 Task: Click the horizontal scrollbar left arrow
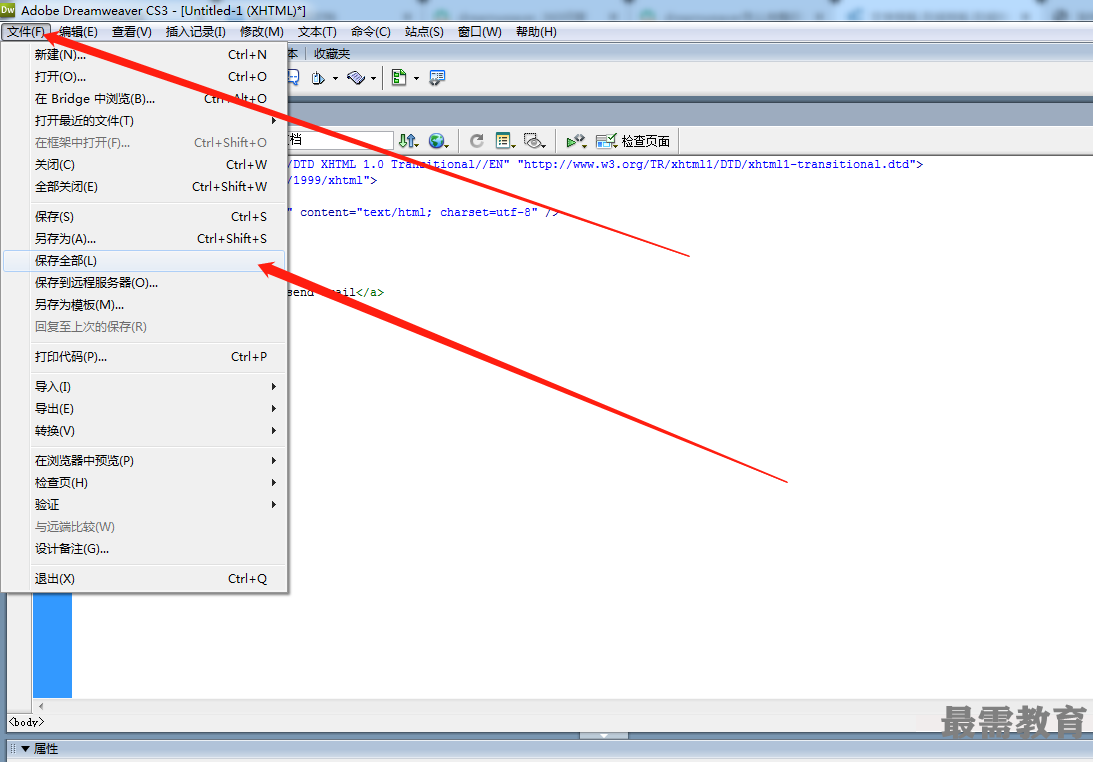[41, 706]
